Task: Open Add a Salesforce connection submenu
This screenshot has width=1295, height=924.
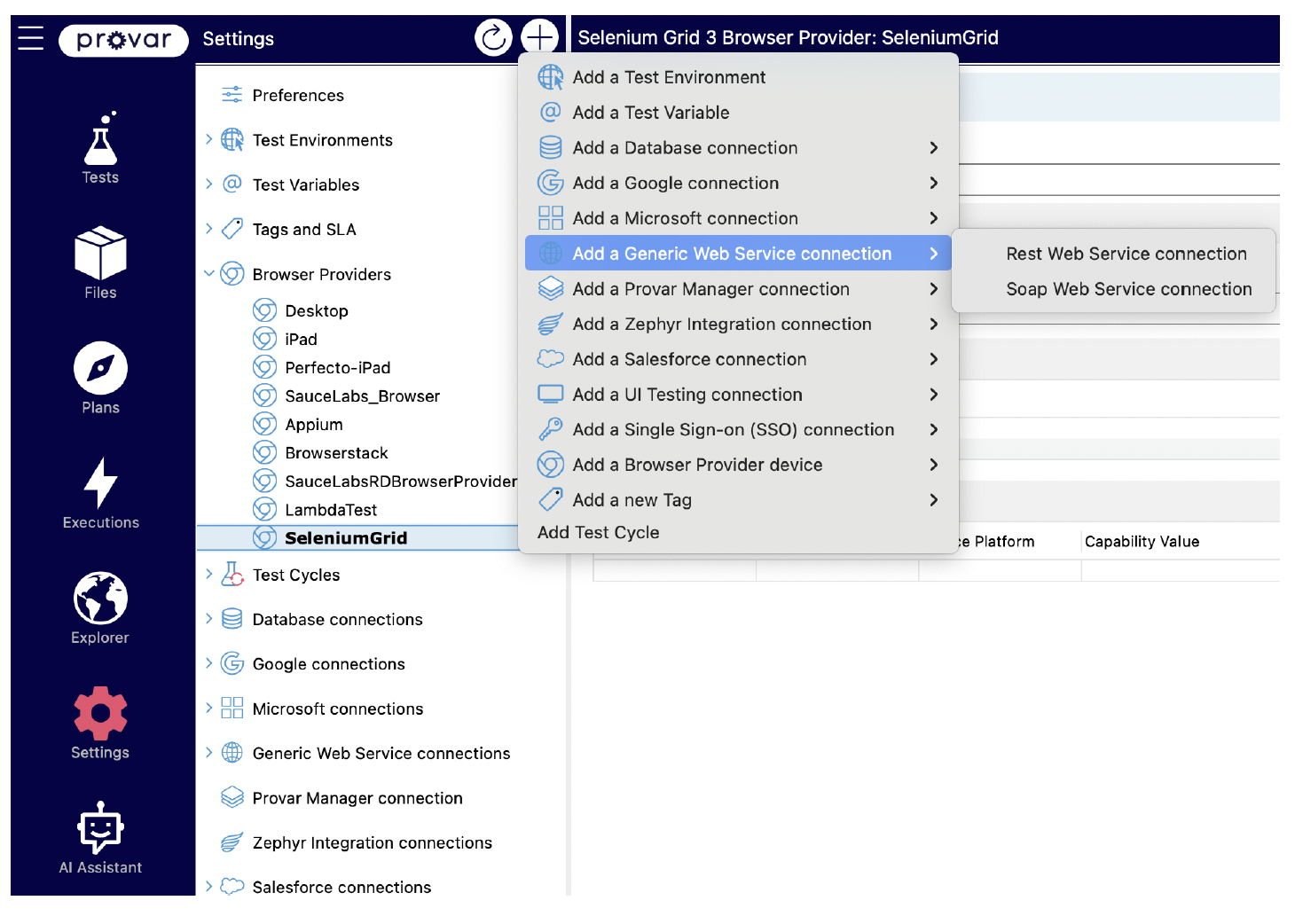Action: click(x=738, y=359)
